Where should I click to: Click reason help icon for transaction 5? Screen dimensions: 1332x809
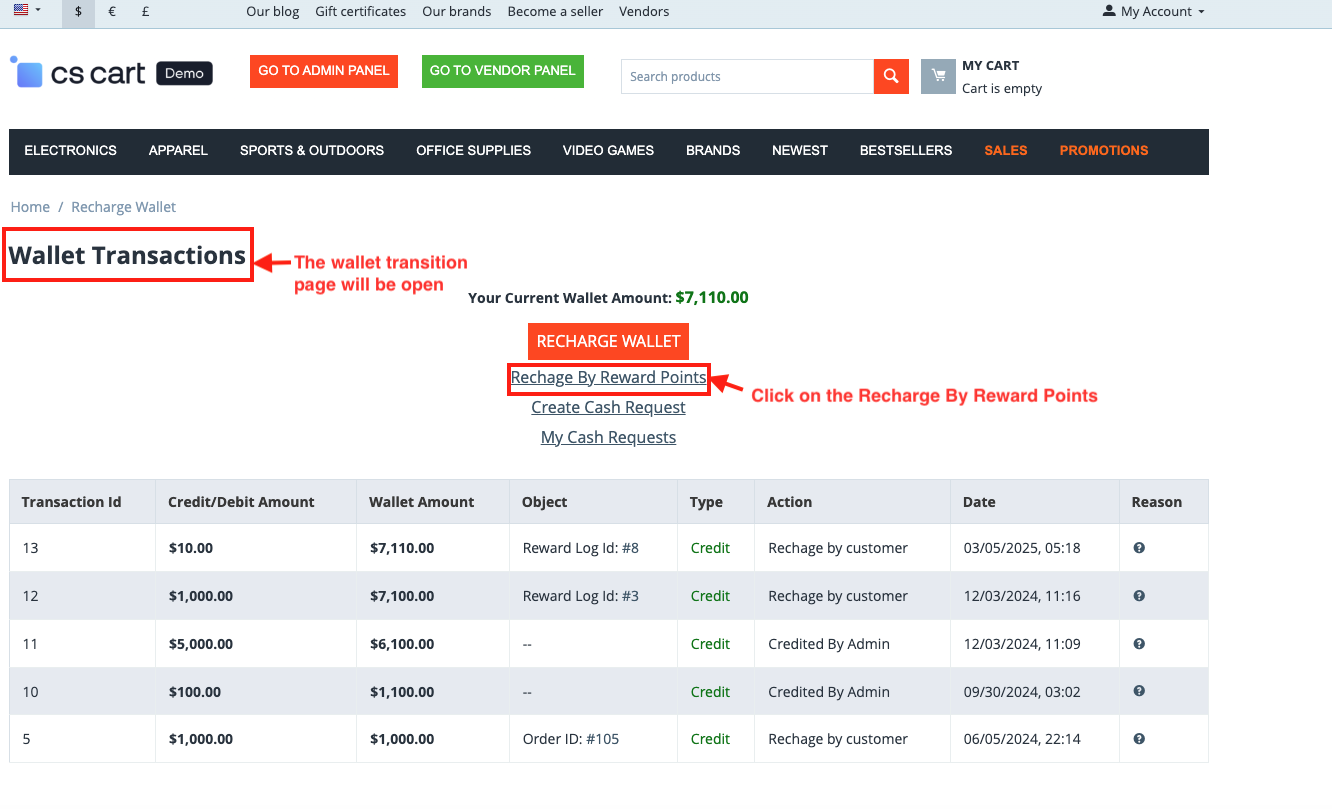click(x=1139, y=739)
